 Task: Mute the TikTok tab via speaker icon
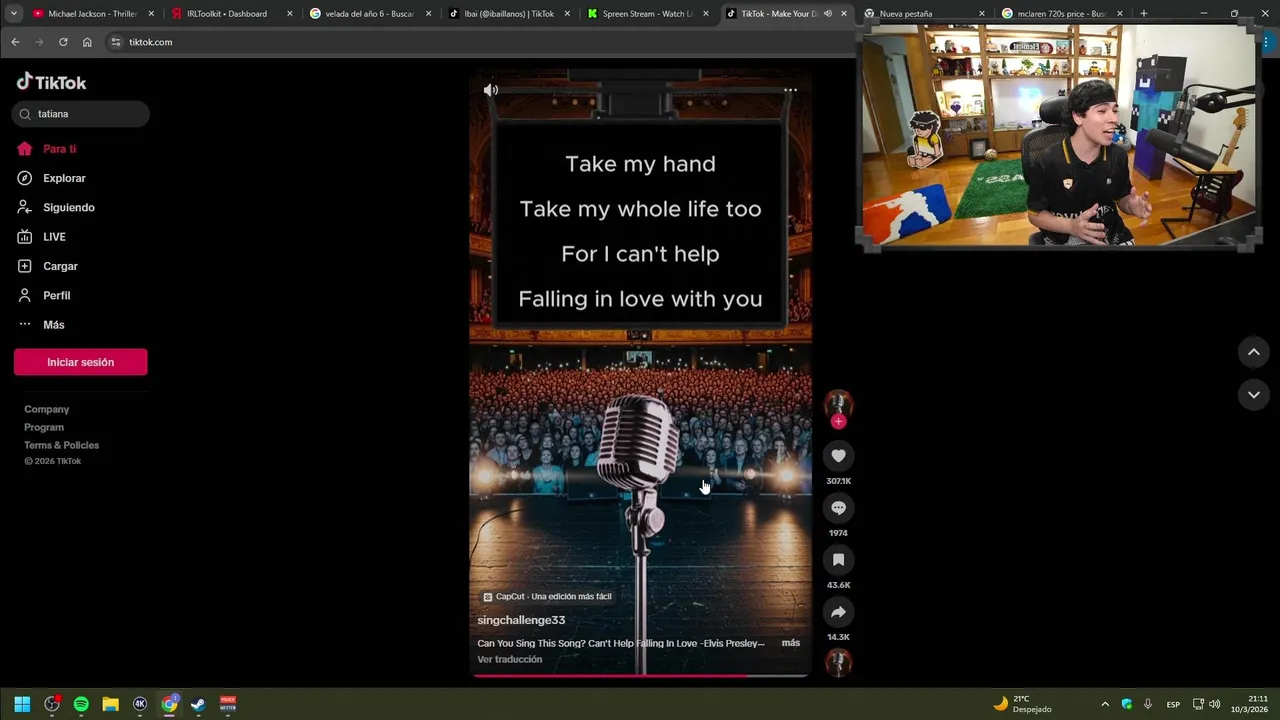click(x=827, y=14)
